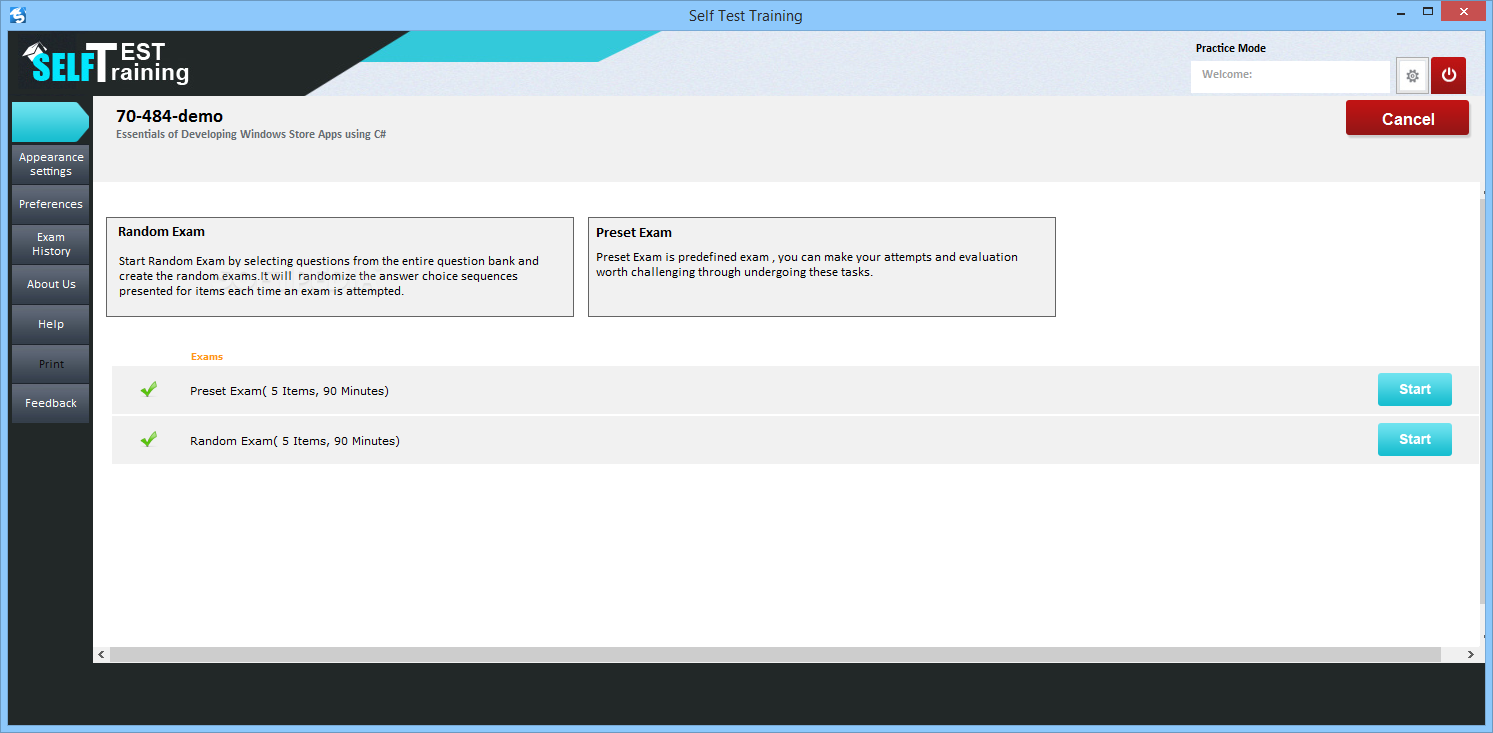
Task: Select the highlighted cyan sidebar tab
Action: [x=50, y=122]
